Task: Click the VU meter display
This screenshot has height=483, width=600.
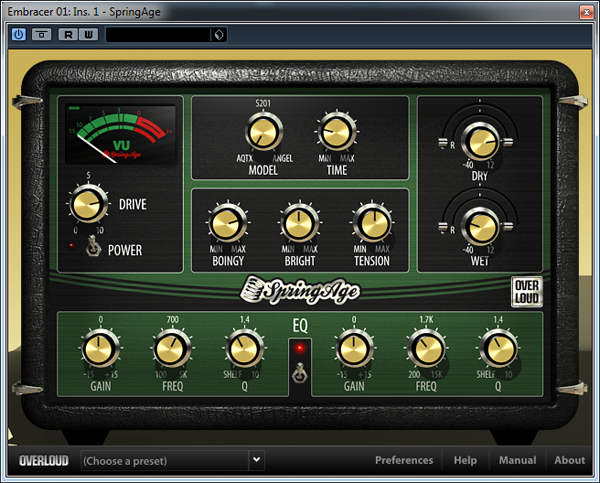Action: click(121, 134)
